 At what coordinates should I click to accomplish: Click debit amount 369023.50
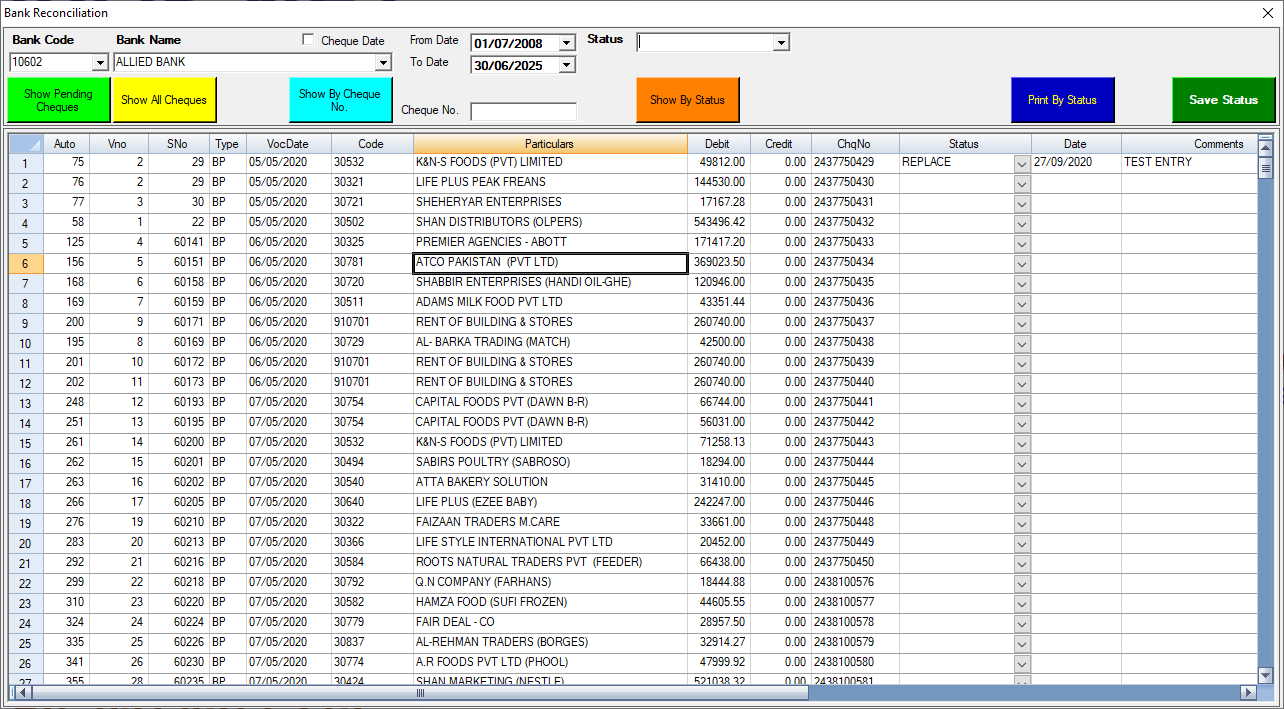click(x=719, y=262)
